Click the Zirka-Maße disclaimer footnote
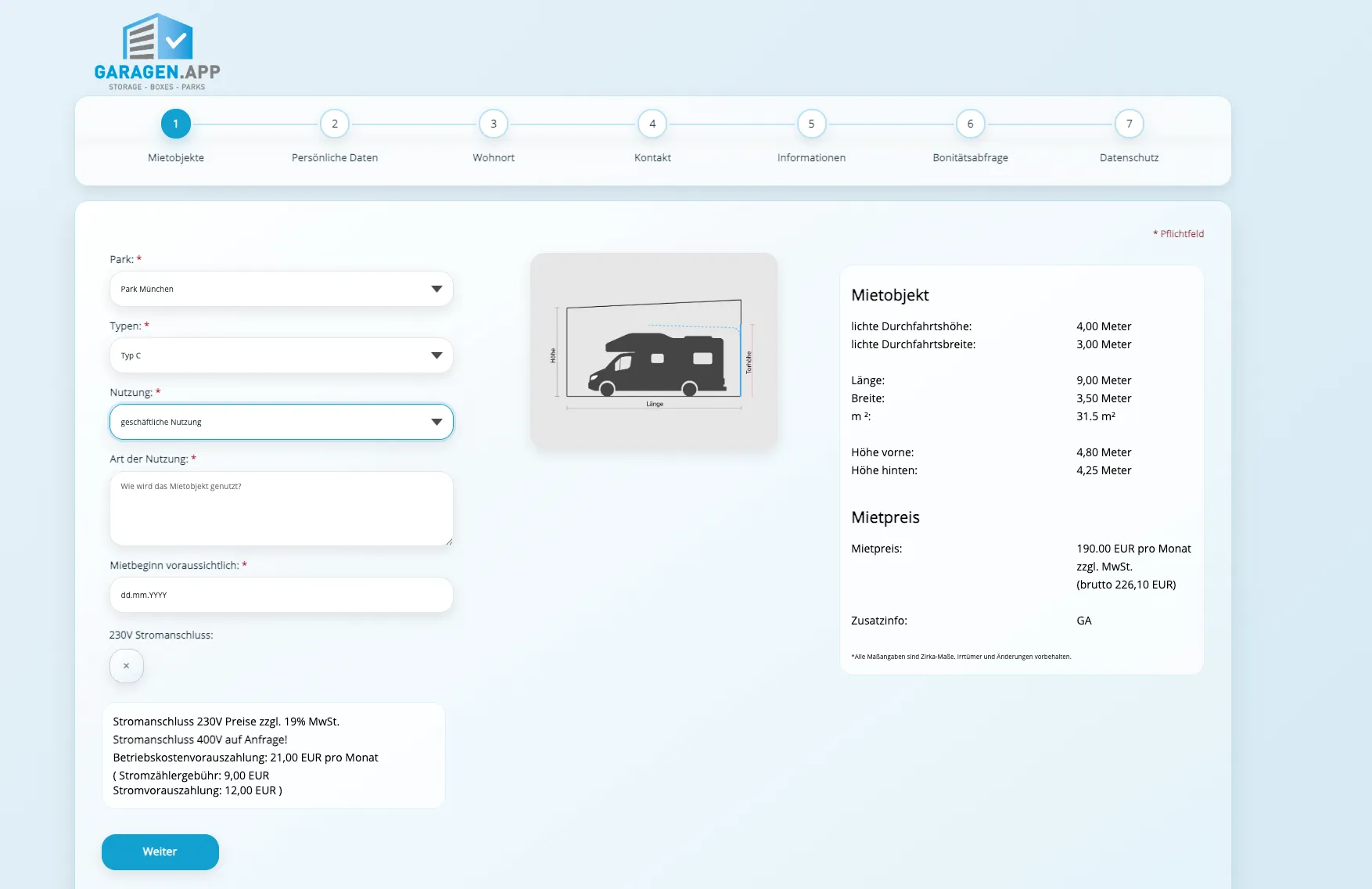Screen dimensions: 1372x889 click(961, 657)
